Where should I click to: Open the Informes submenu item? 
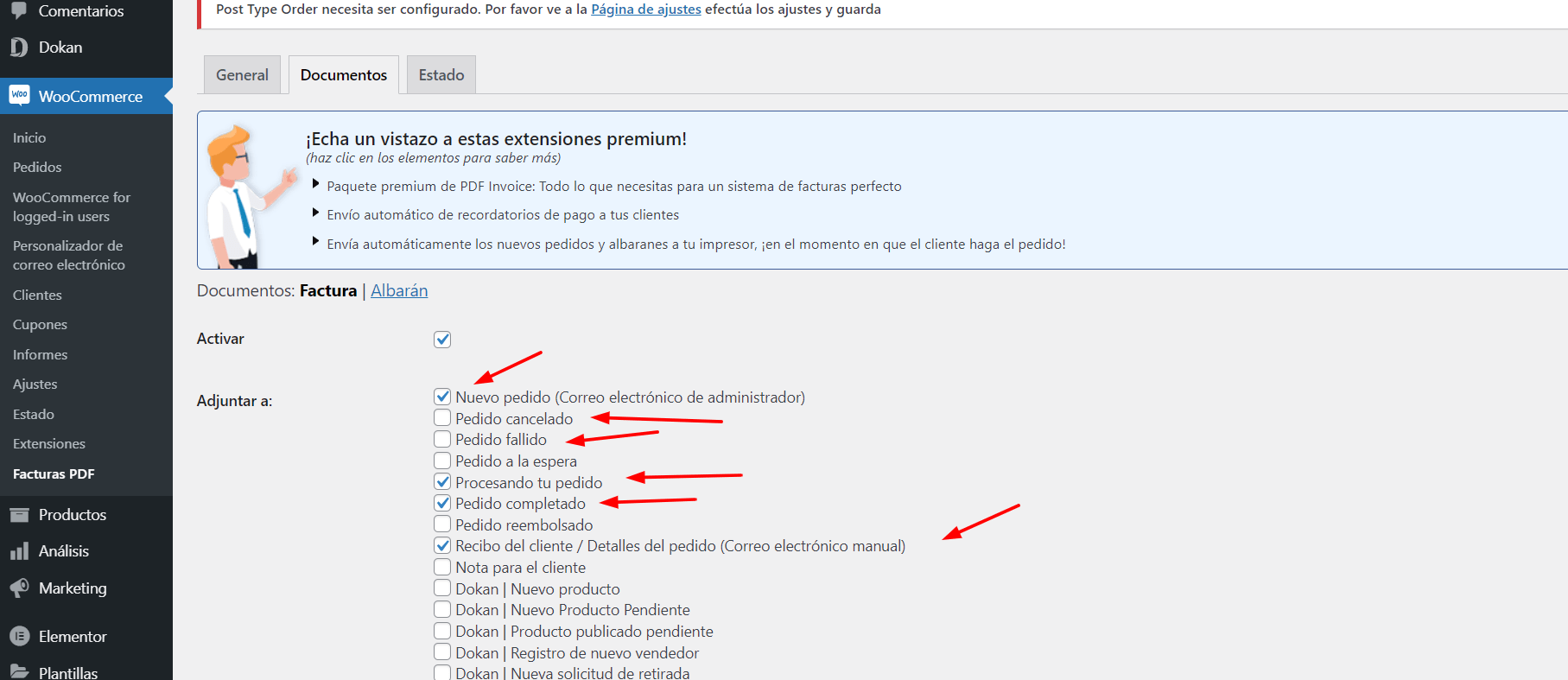tap(40, 354)
